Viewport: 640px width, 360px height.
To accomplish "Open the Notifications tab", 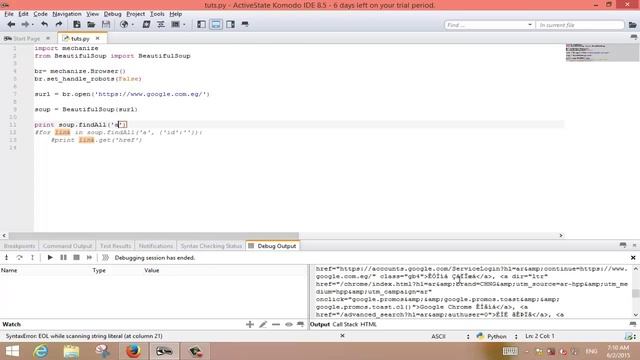I will (x=156, y=246).
